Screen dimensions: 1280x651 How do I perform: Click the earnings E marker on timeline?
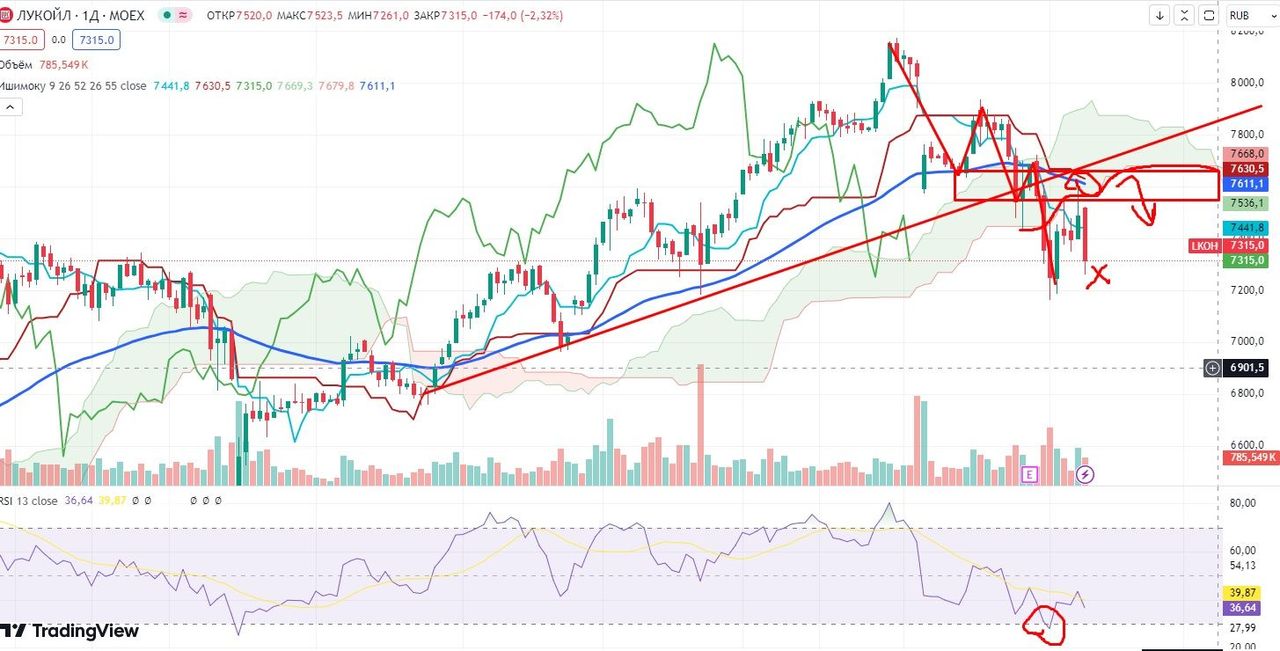point(1028,474)
